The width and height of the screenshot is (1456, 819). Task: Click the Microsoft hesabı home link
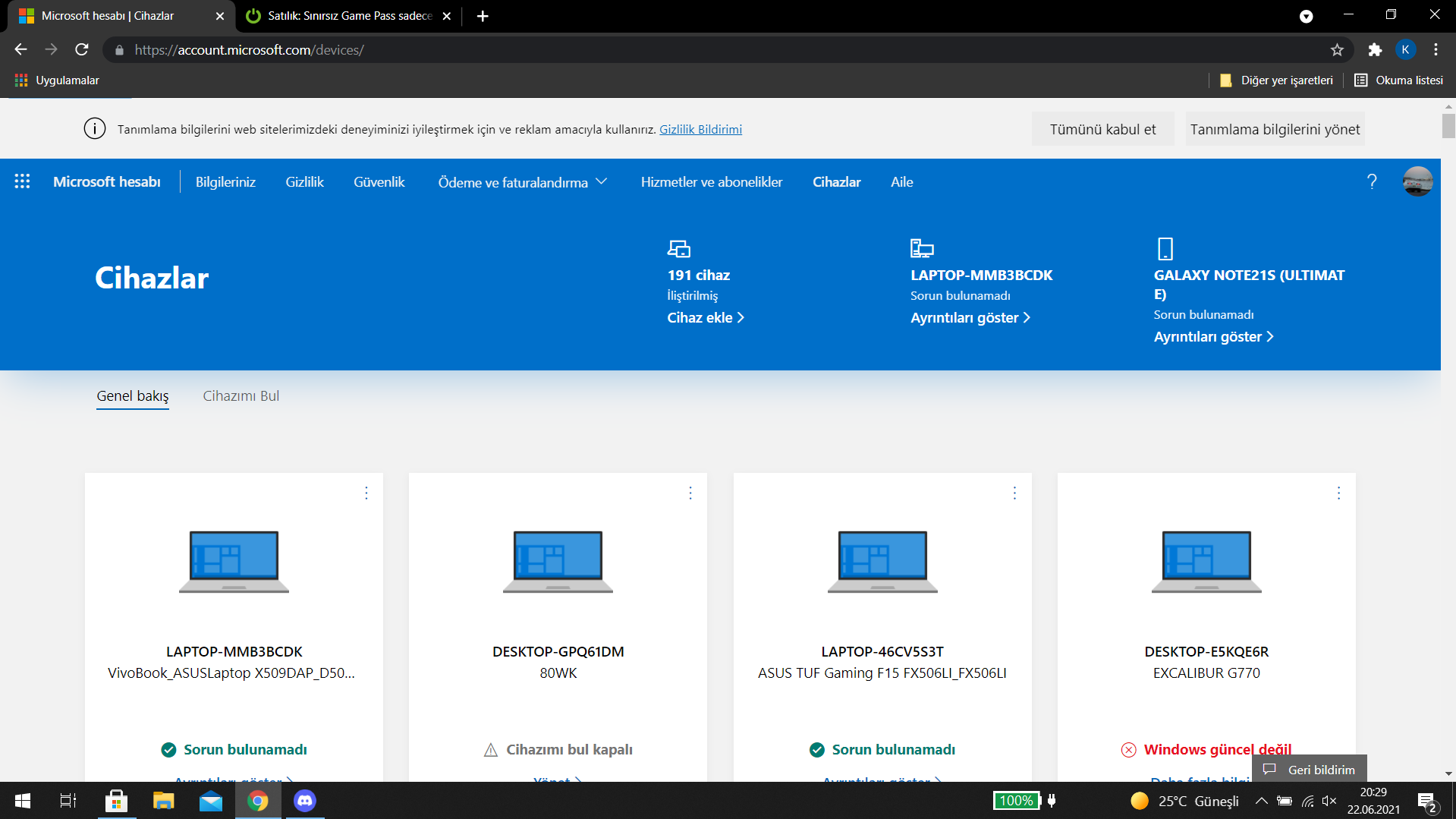point(107,182)
